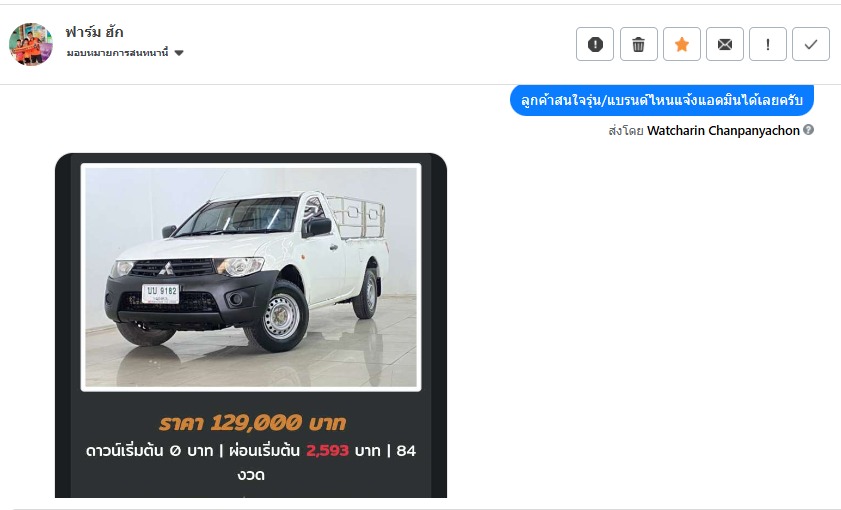Image resolution: width=841 pixels, height=510 pixels.
Task: Open the white Mitsubishi pickup truck photo
Action: coord(251,277)
